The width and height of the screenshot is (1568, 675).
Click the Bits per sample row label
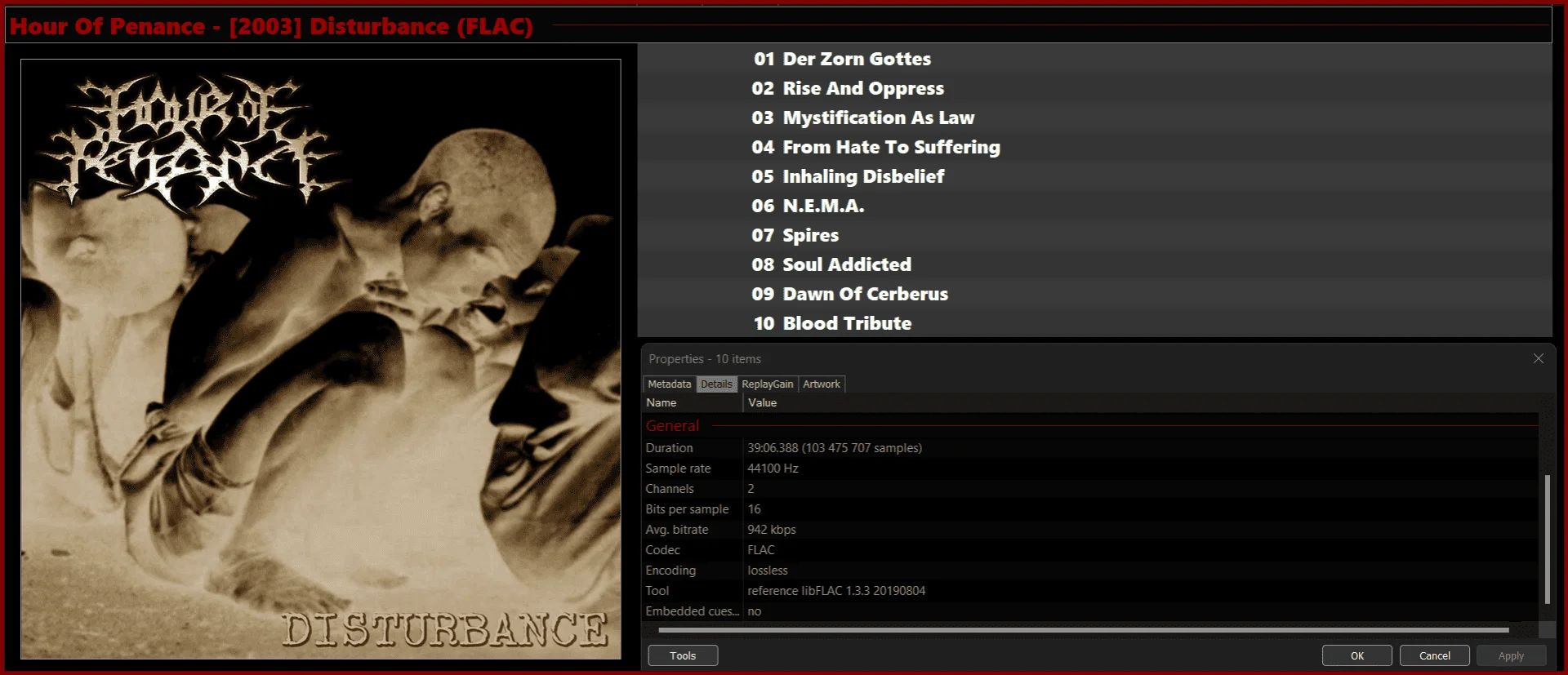687,508
